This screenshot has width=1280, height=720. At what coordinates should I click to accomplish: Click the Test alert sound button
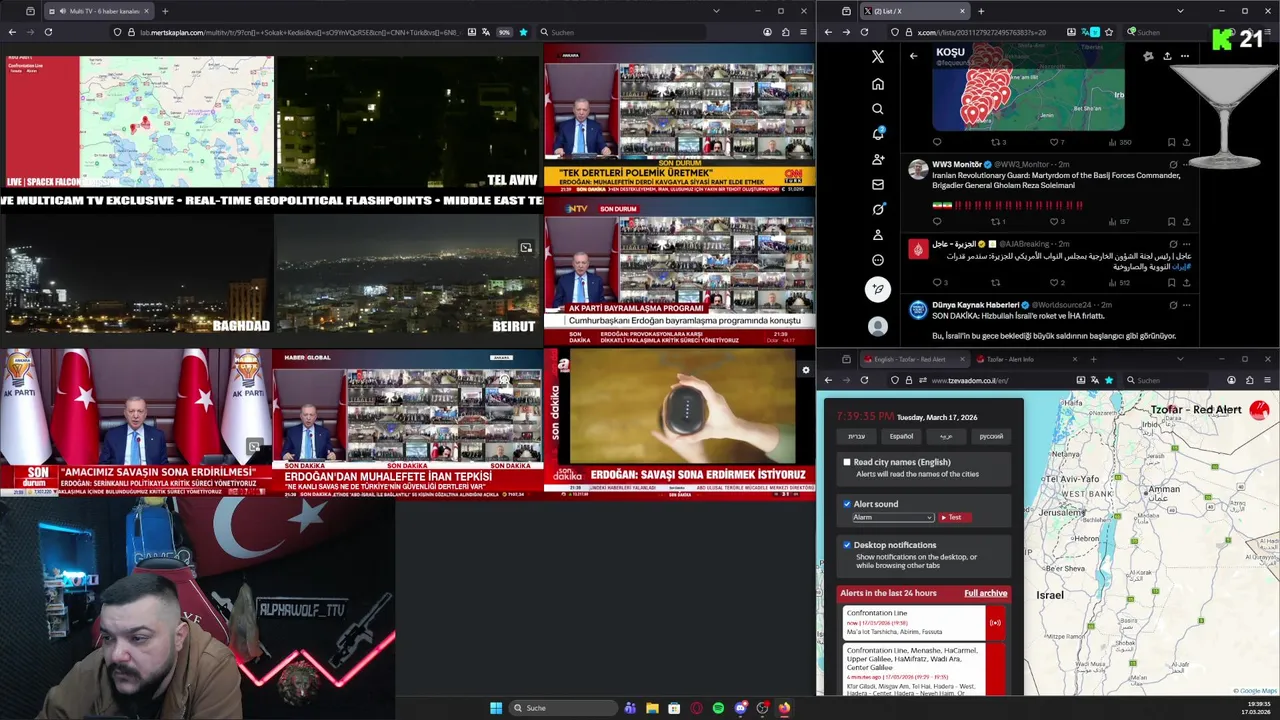click(953, 517)
